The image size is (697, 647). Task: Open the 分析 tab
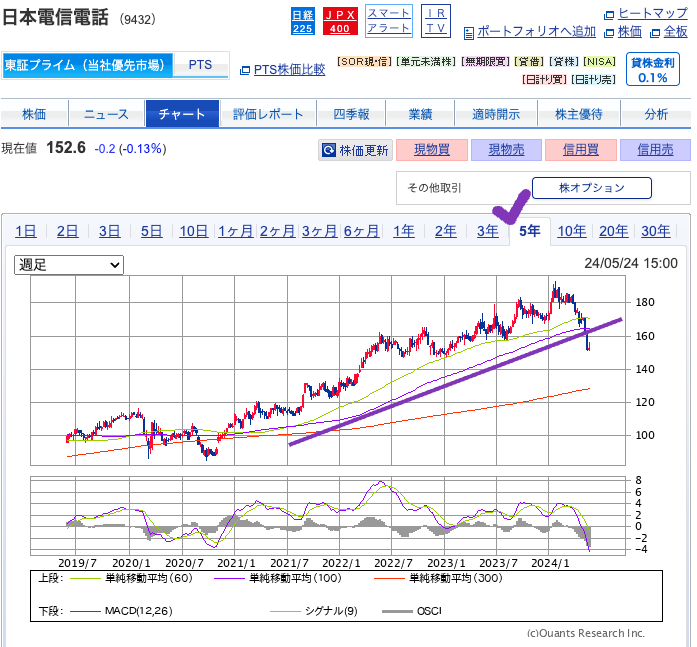[x=656, y=114]
